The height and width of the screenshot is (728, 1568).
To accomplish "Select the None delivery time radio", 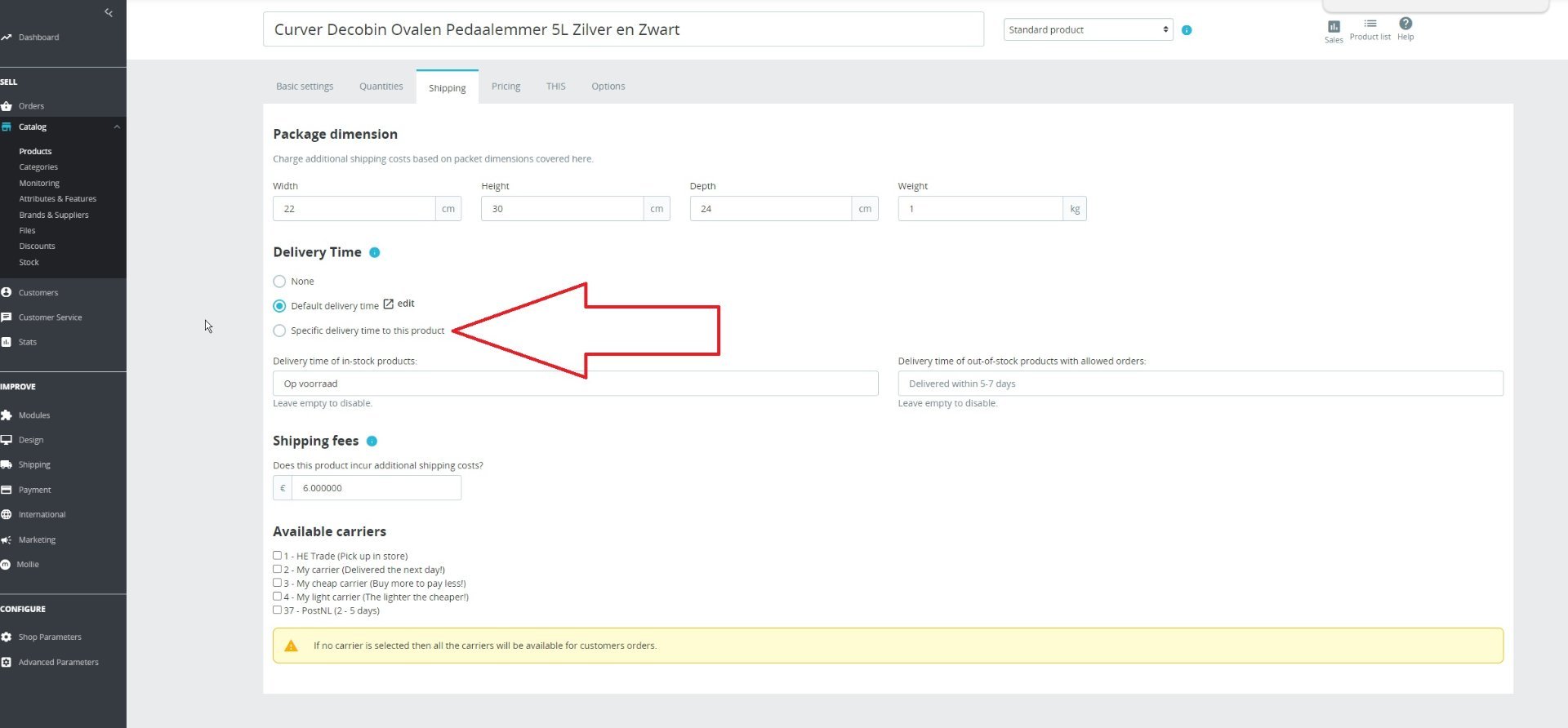I will 279,282.
